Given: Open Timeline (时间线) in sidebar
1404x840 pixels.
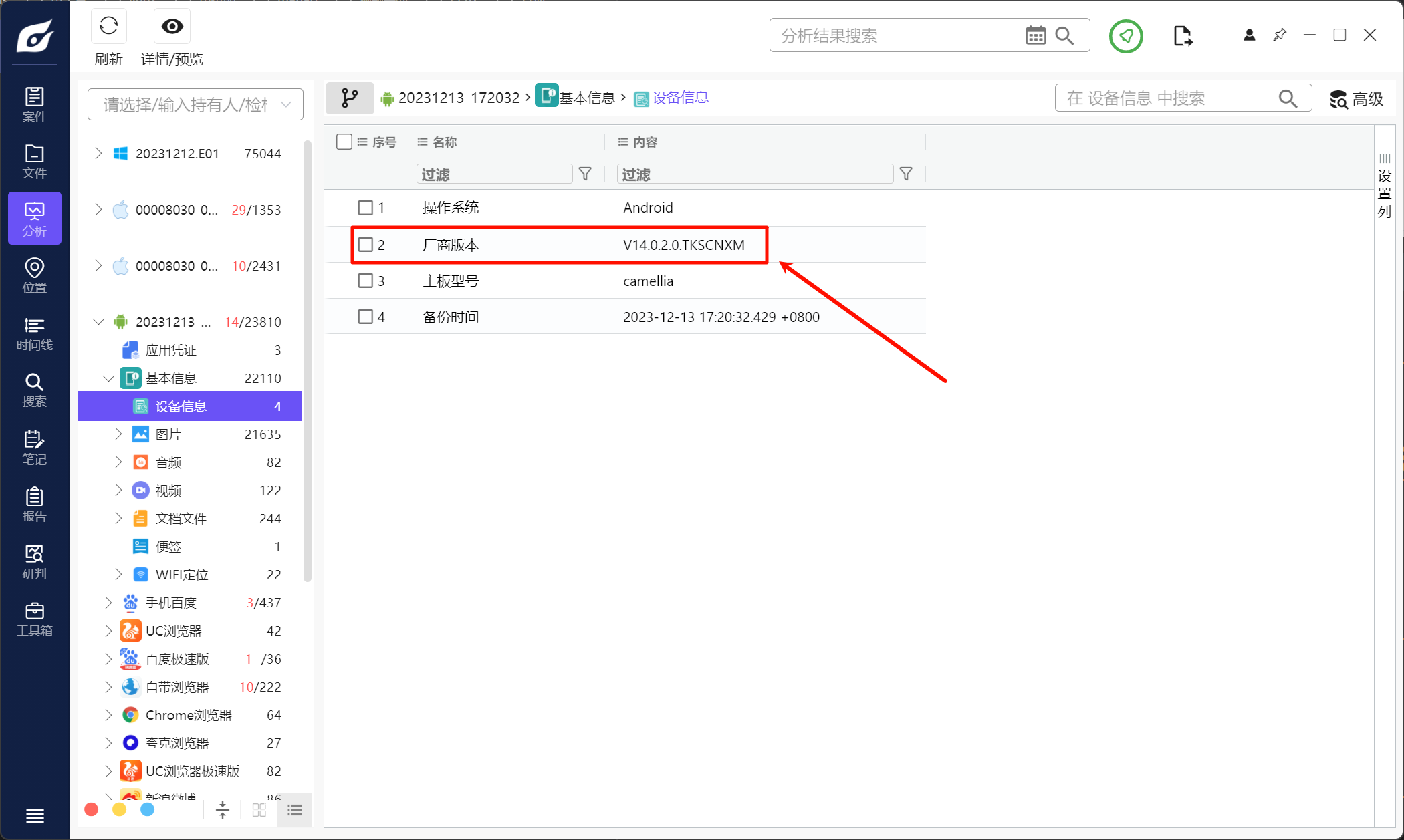Looking at the screenshot, I should pos(34,333).
